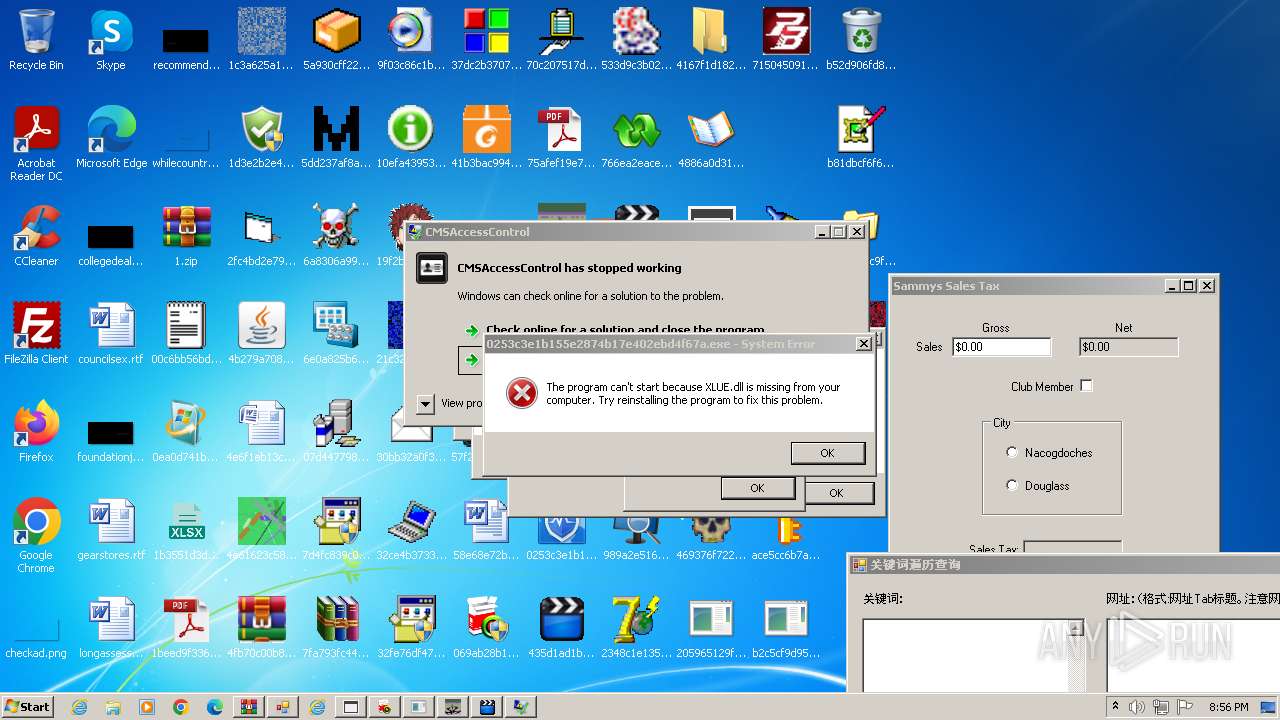Viewport: 1280px width, 720px height.
Task: Click the 8:56 PM clock
Action: tap(1229, 707)
